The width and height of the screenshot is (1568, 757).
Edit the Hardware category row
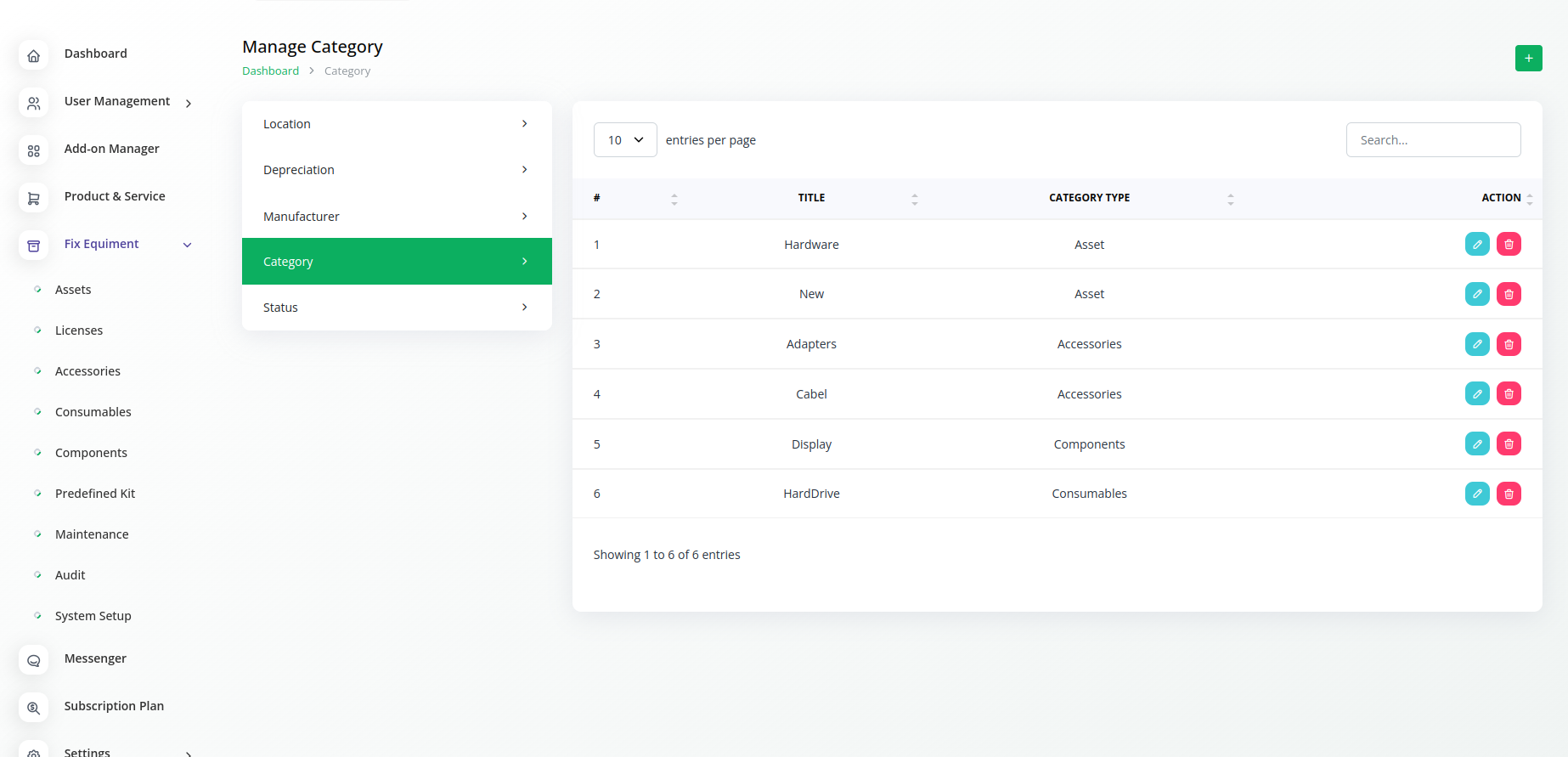pos(1477,245)
